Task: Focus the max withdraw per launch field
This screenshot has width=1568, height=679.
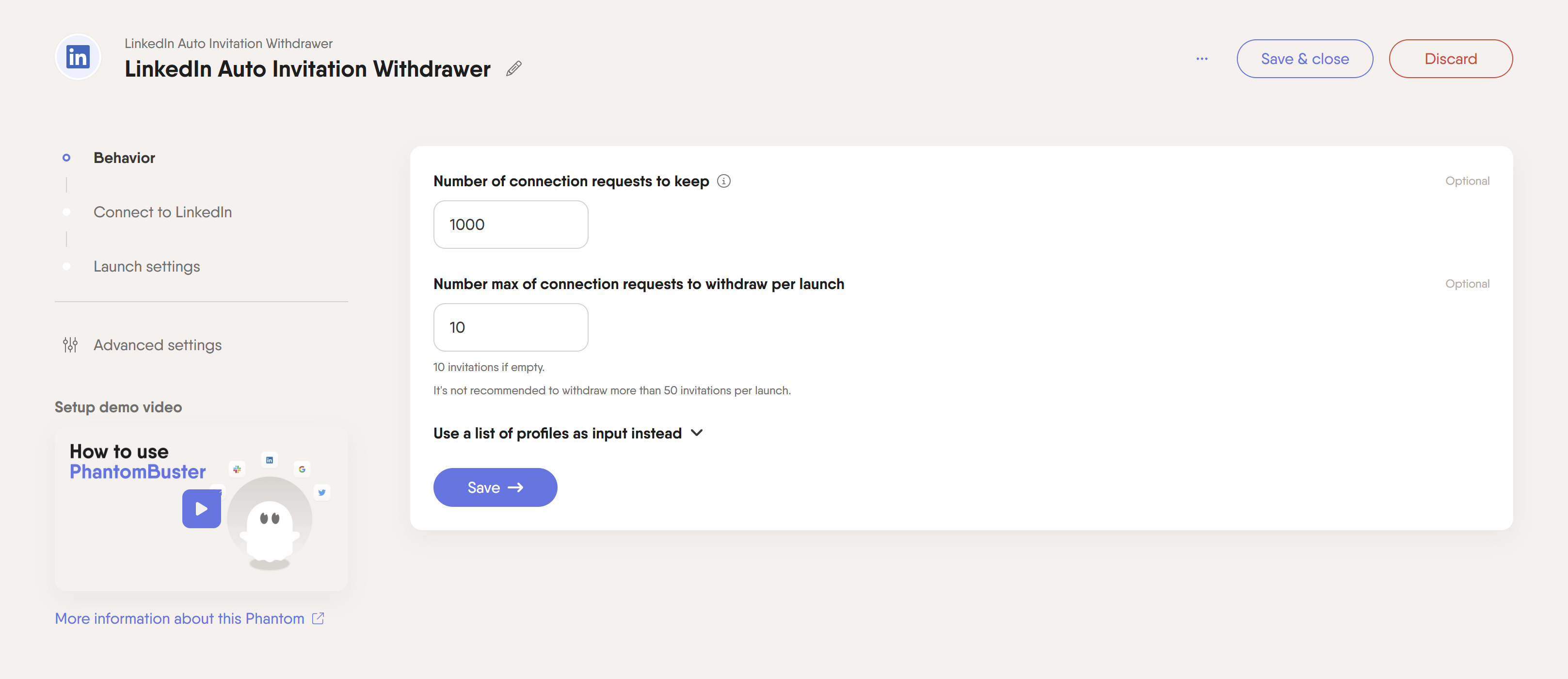Action: click(511, 328)
